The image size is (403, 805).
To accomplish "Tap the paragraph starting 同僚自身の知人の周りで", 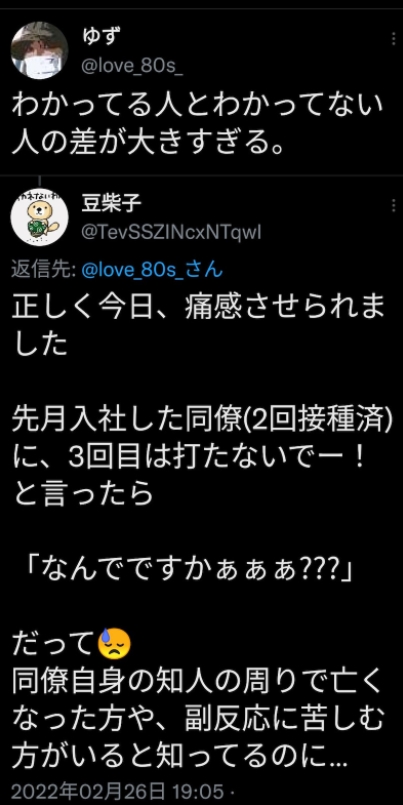I will pos(198,721).
